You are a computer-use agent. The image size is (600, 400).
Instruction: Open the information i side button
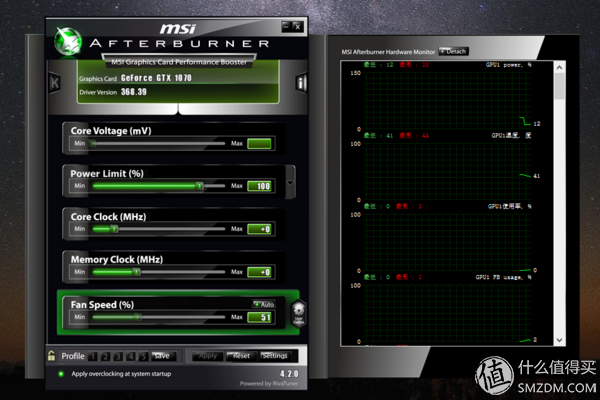point(302,83)
